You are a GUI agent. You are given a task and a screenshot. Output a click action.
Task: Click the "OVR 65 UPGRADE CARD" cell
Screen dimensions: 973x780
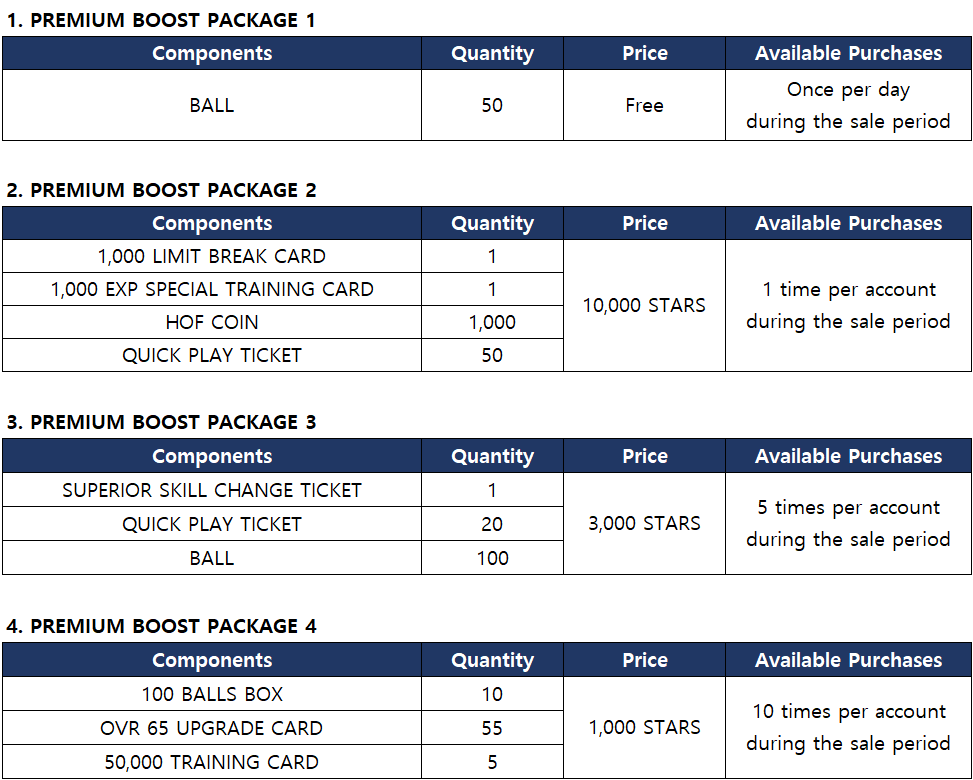coord(212,728)
